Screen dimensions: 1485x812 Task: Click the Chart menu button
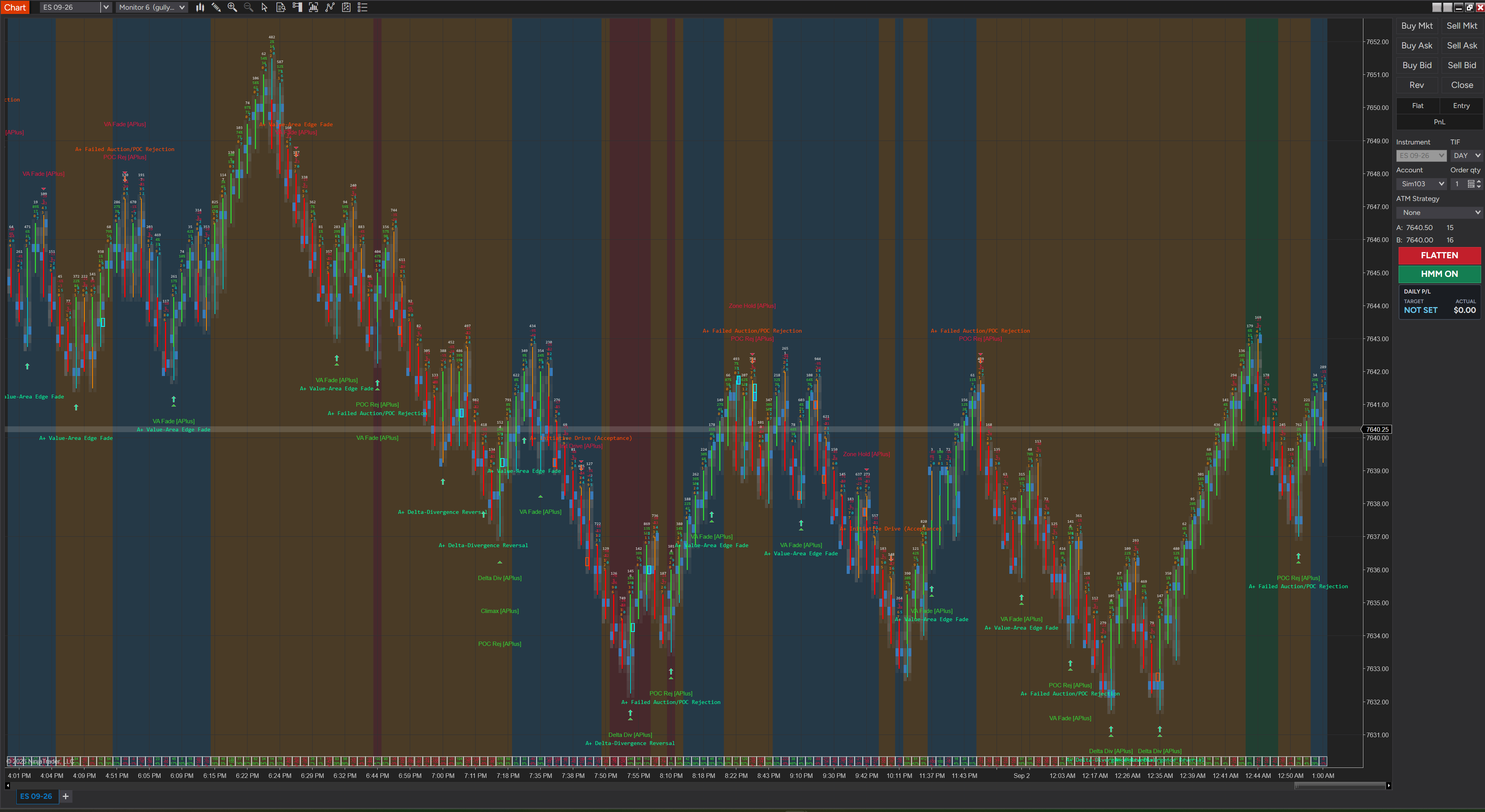[x=15, y=7]
